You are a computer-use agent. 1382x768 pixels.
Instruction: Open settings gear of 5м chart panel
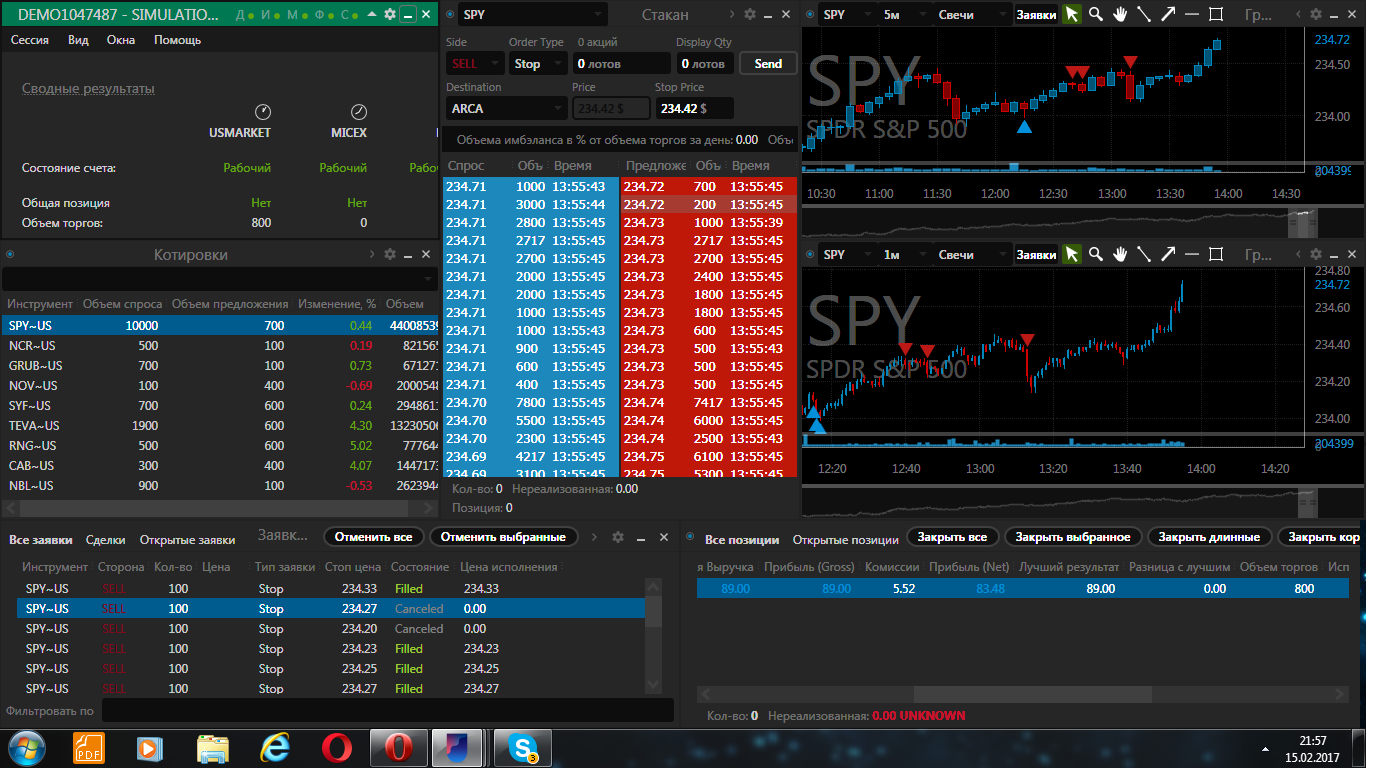click(x=1316, y=14)
